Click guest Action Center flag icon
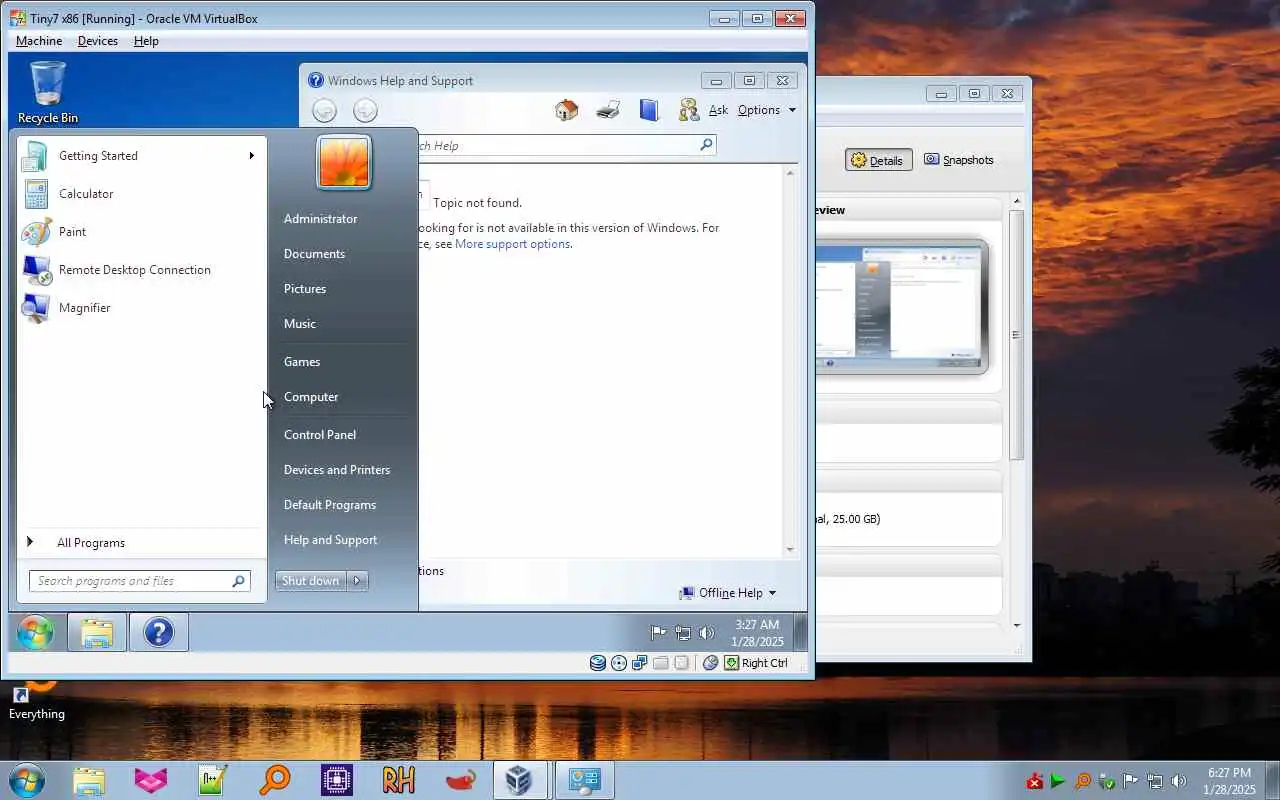Viewport: 1280px width, 800px height. pyautogui.click(x=658, y=632)
